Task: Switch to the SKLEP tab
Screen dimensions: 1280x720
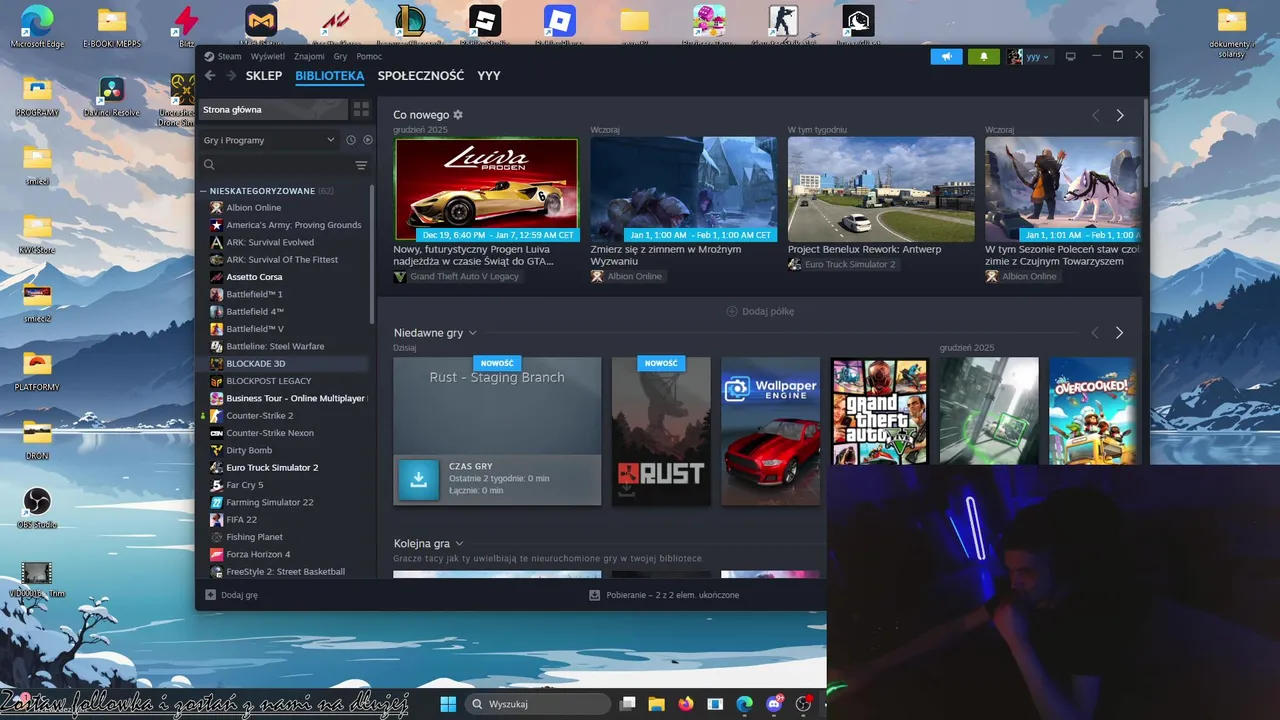Action: pos(264,76)
